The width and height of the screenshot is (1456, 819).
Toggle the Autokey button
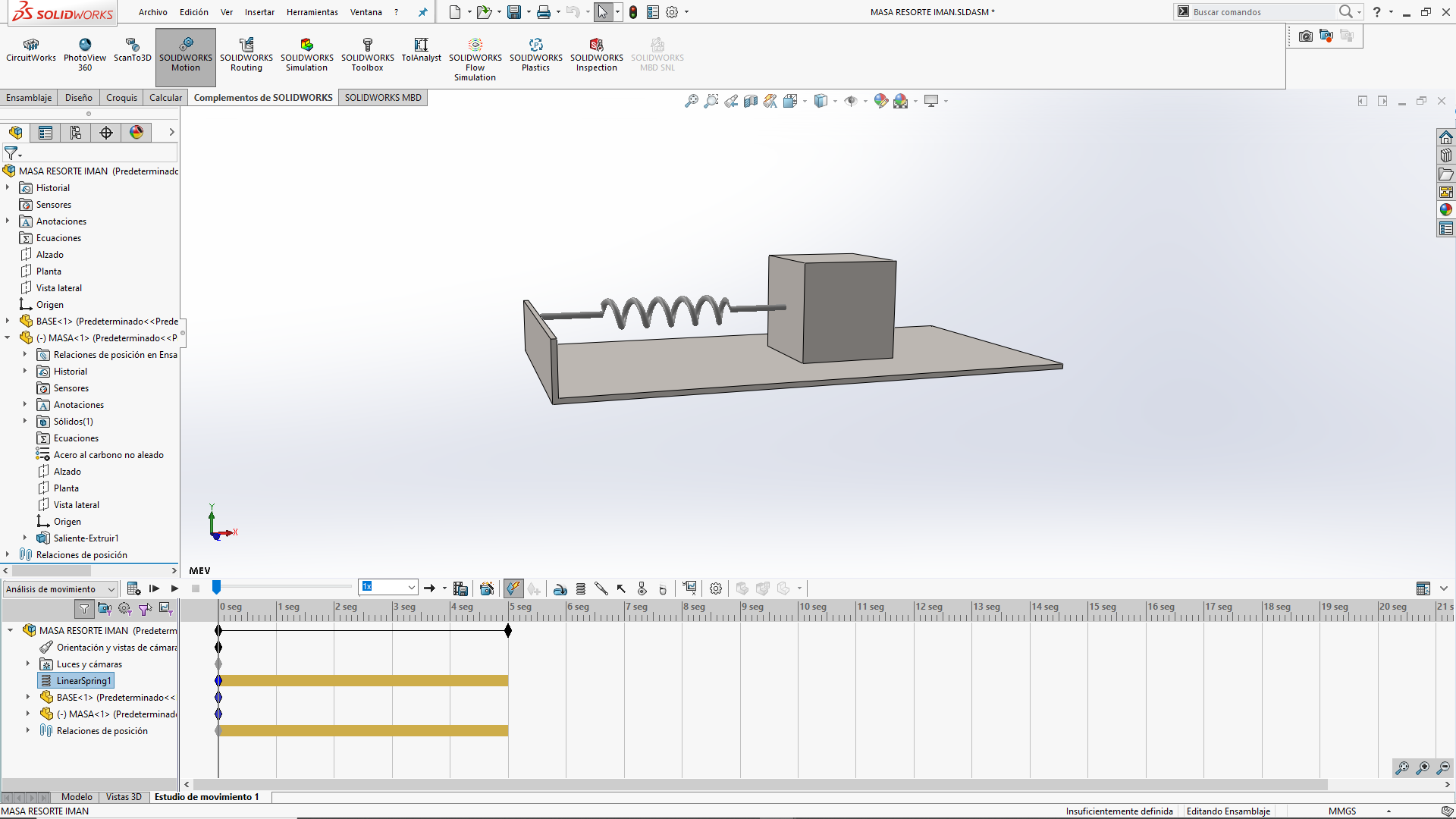(513, 588)
